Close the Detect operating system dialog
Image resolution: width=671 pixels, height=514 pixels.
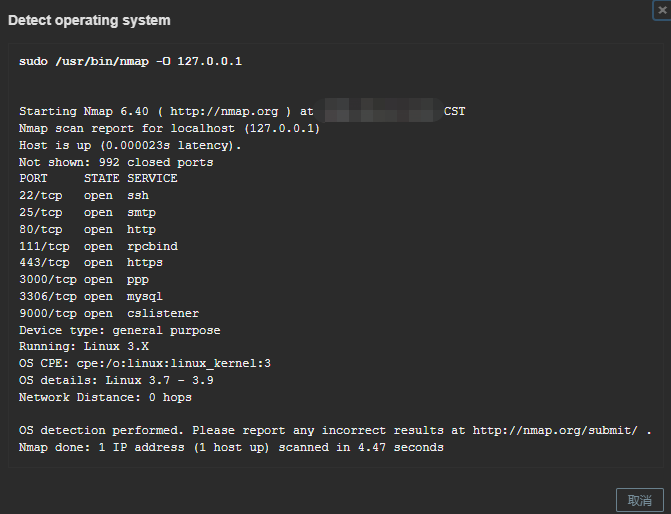[662, 10]
